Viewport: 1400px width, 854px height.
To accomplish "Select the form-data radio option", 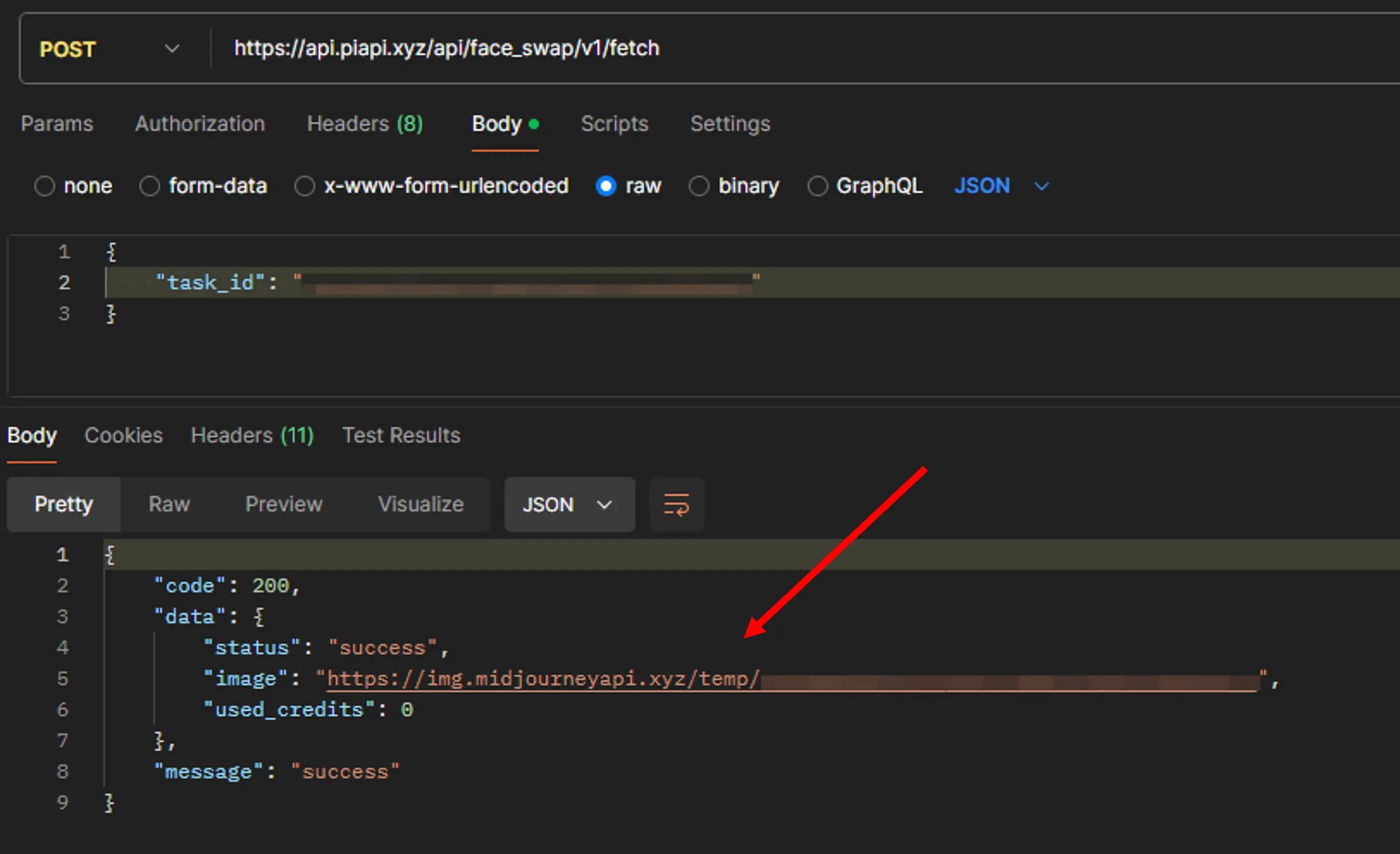I will [x=149, y=186].
